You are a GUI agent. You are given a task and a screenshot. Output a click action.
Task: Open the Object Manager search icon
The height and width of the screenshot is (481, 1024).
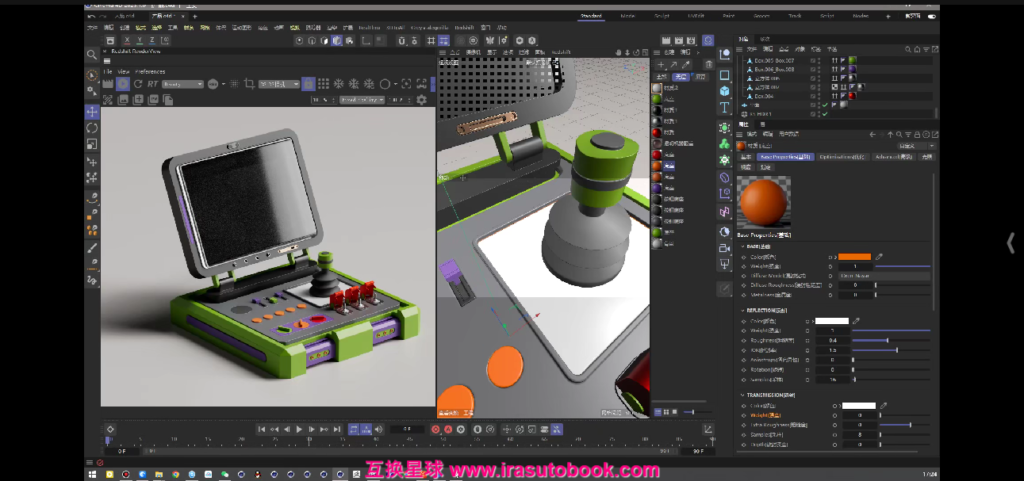point(908,49)
